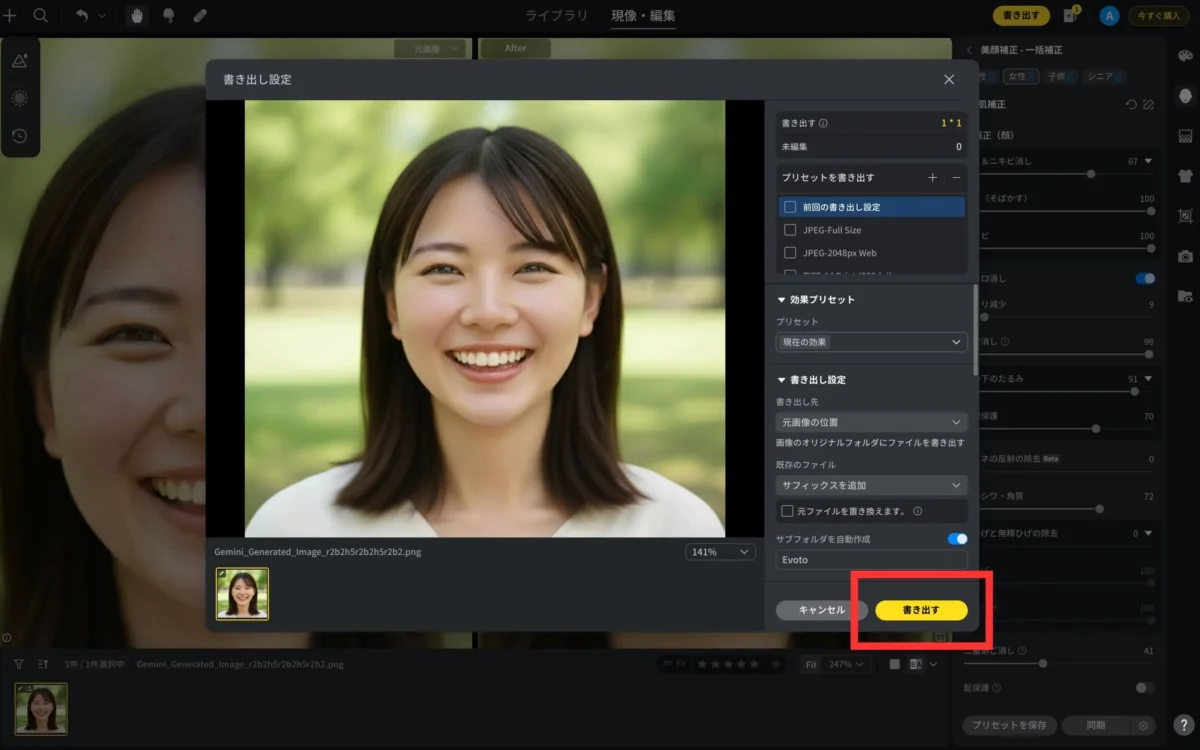
Task: Select the 子供 category tag
Action: click(1061, 76)
